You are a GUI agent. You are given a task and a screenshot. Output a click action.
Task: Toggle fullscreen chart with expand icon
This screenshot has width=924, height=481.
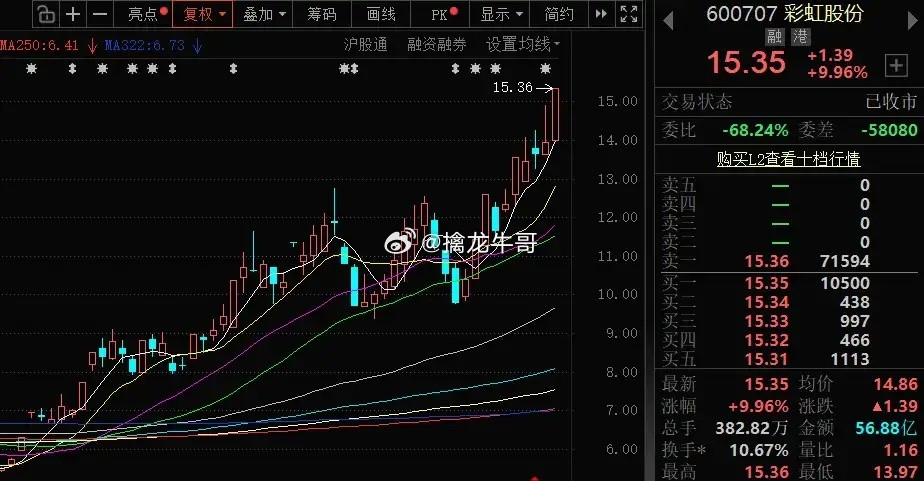pos(629,14)
